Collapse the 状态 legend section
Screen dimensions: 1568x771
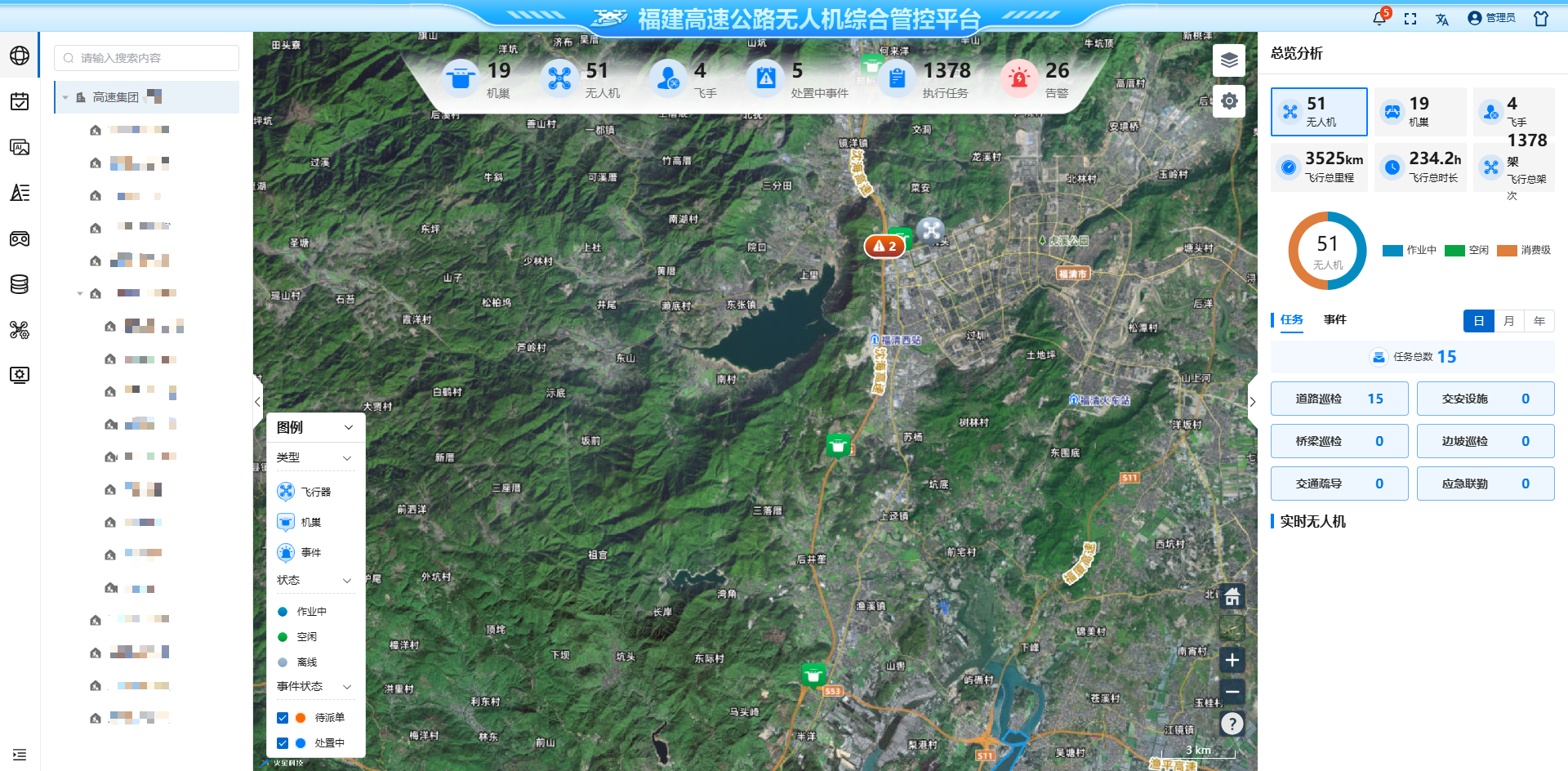pyautogui.click(x=347, y=581)
